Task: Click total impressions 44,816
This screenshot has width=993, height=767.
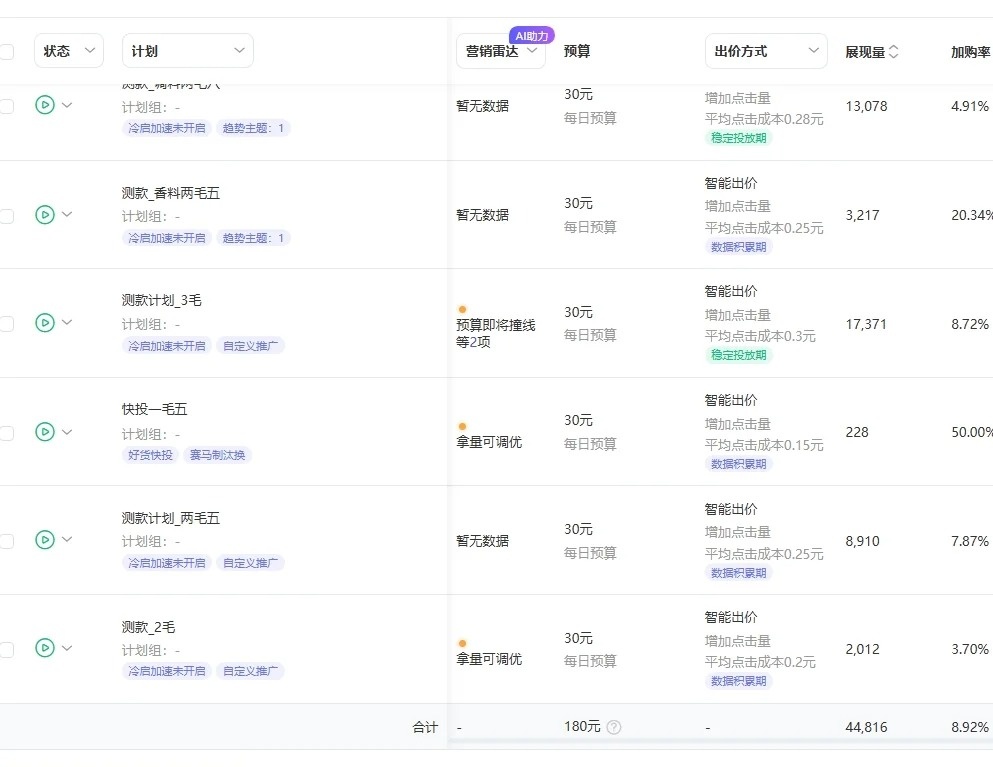Action: [866, 727]
